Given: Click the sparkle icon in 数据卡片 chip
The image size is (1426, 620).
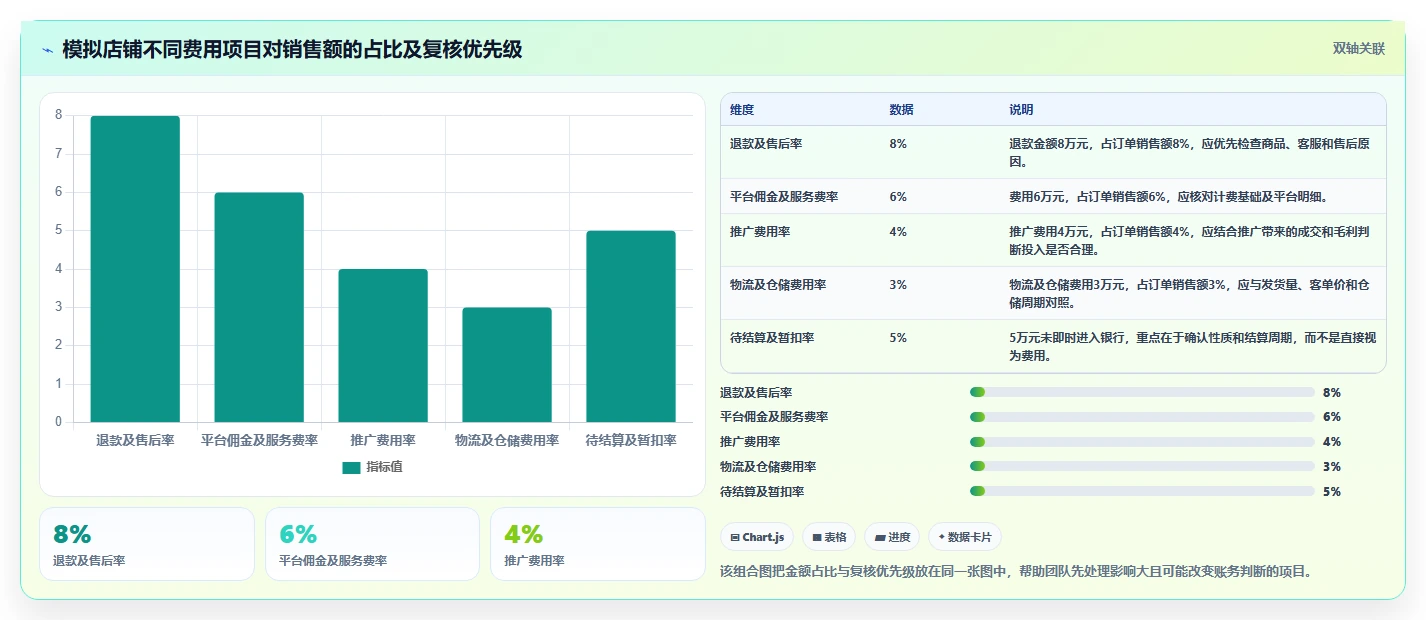Looking at the screenshot, I should tap(942, 538).
